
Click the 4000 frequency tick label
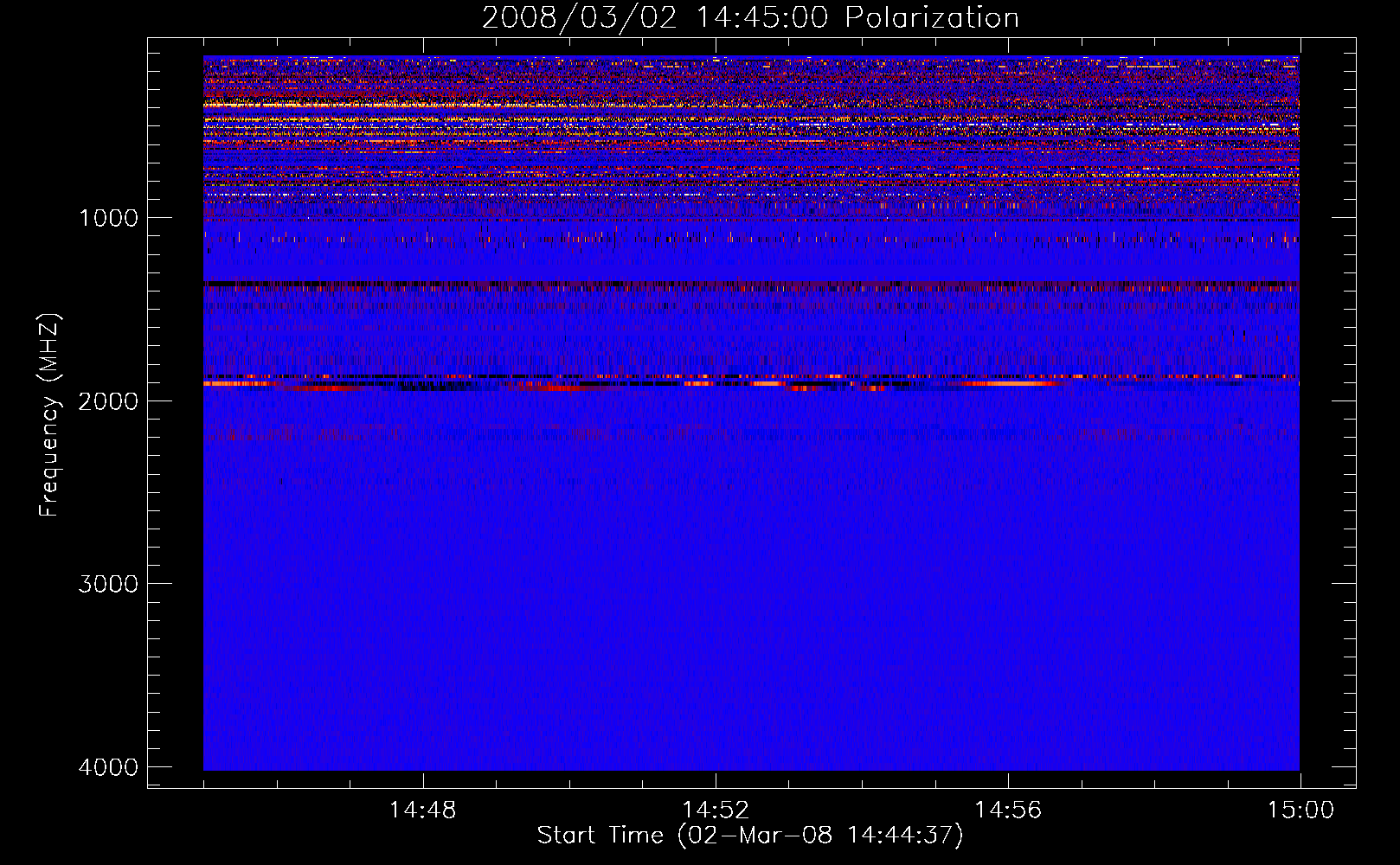[x=108, y=766]
